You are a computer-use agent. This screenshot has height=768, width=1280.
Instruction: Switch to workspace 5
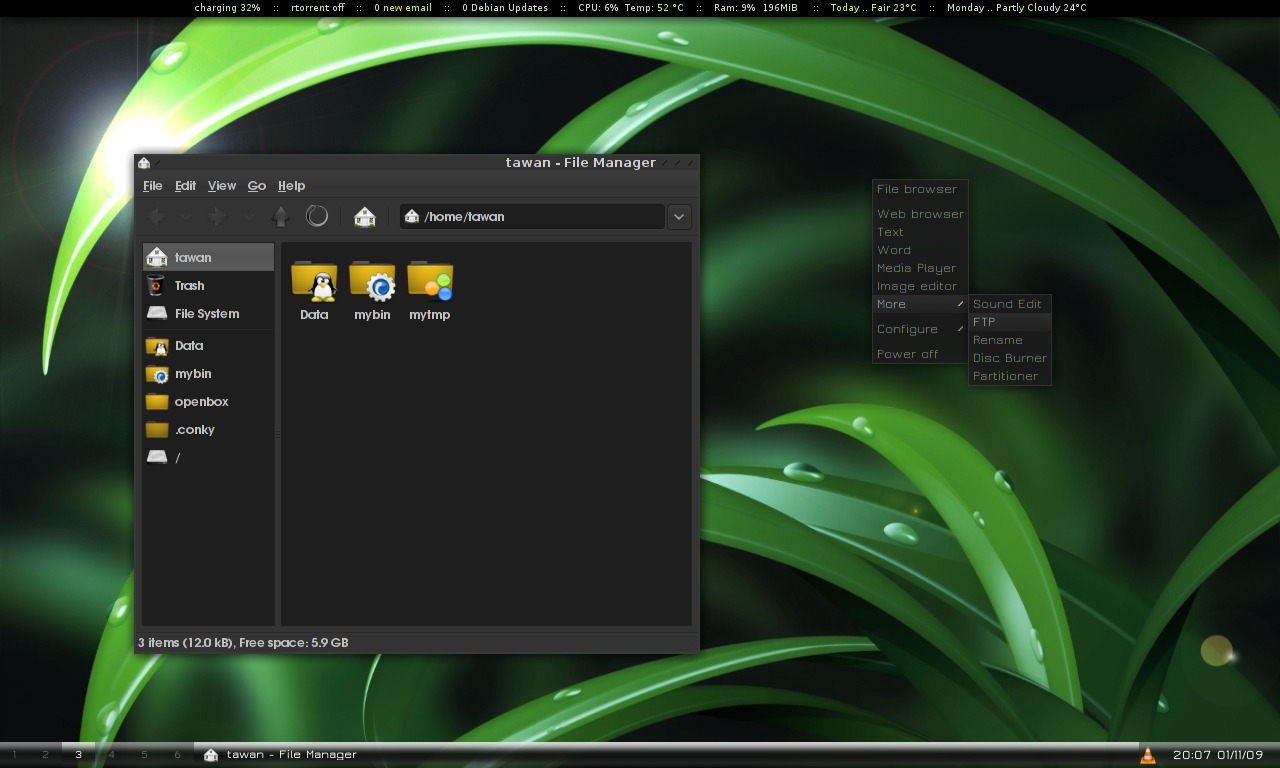point(144,755)
